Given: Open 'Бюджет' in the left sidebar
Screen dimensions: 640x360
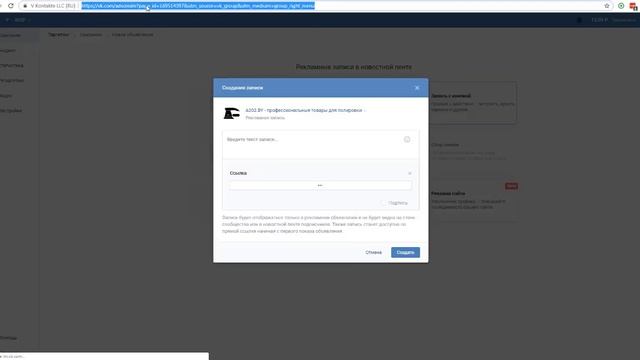Looking at the screenshot, I should 8,51.
